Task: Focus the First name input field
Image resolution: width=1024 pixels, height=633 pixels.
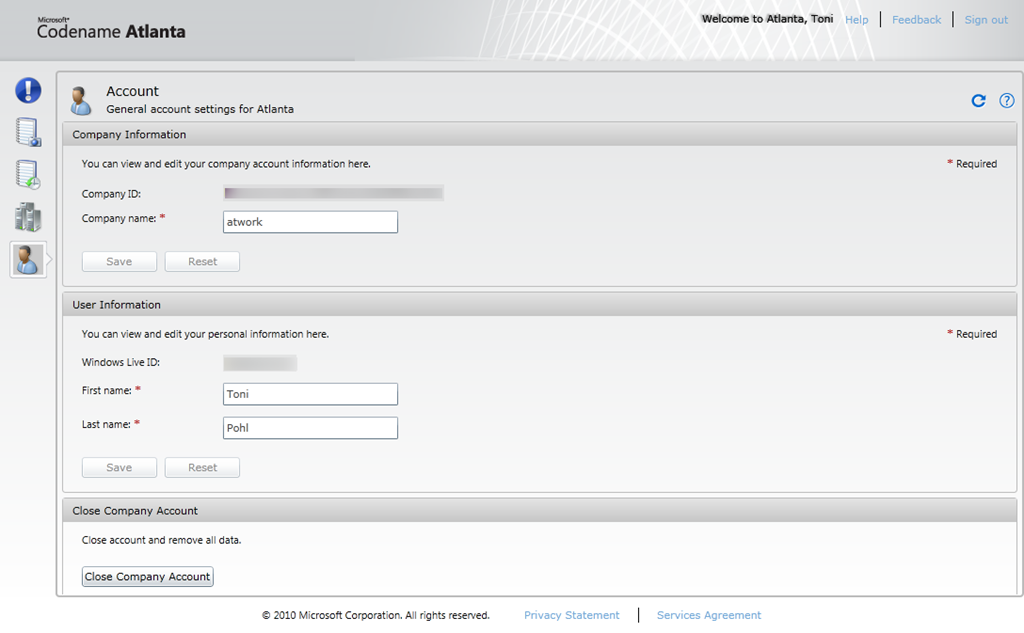Action: (x=310, y=394)
